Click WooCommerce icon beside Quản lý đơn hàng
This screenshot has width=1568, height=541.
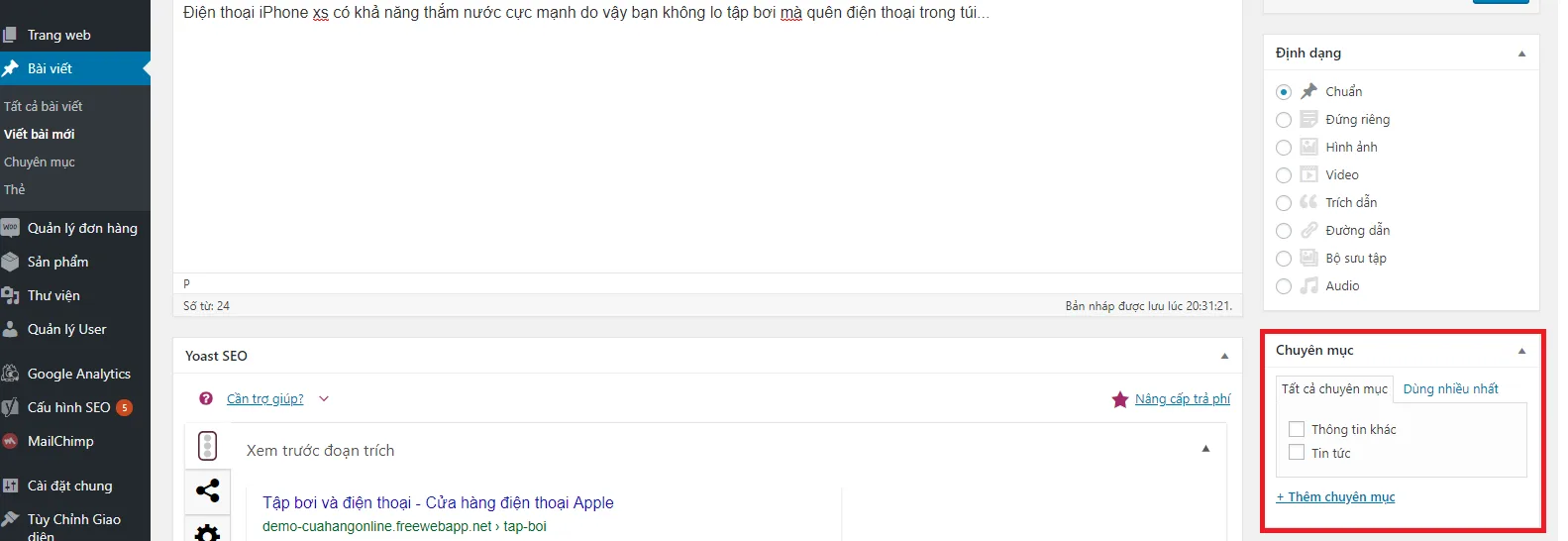tap(10, 228)
